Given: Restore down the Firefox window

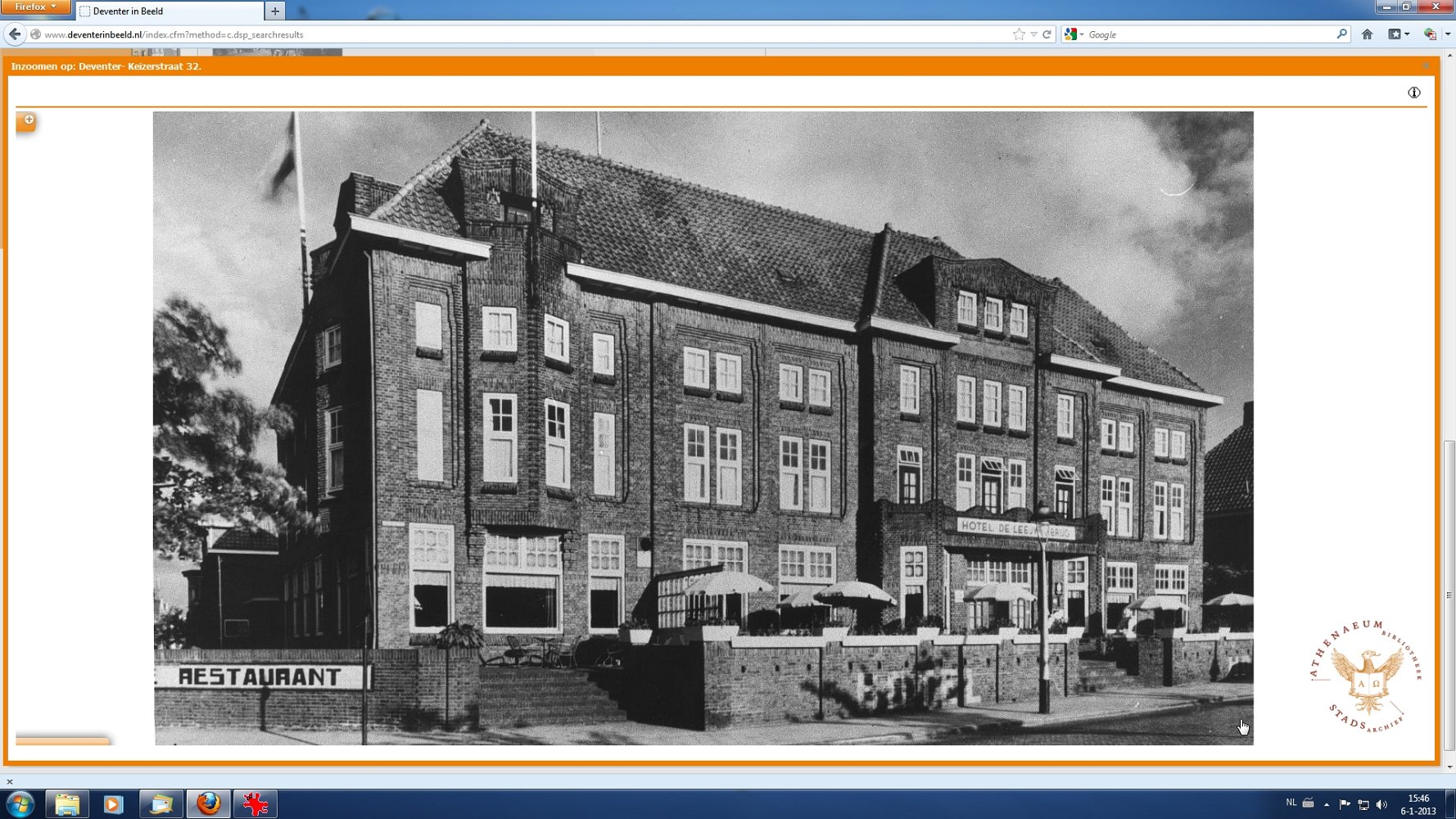Looking at the screenshot, I should pos(1407,7).
